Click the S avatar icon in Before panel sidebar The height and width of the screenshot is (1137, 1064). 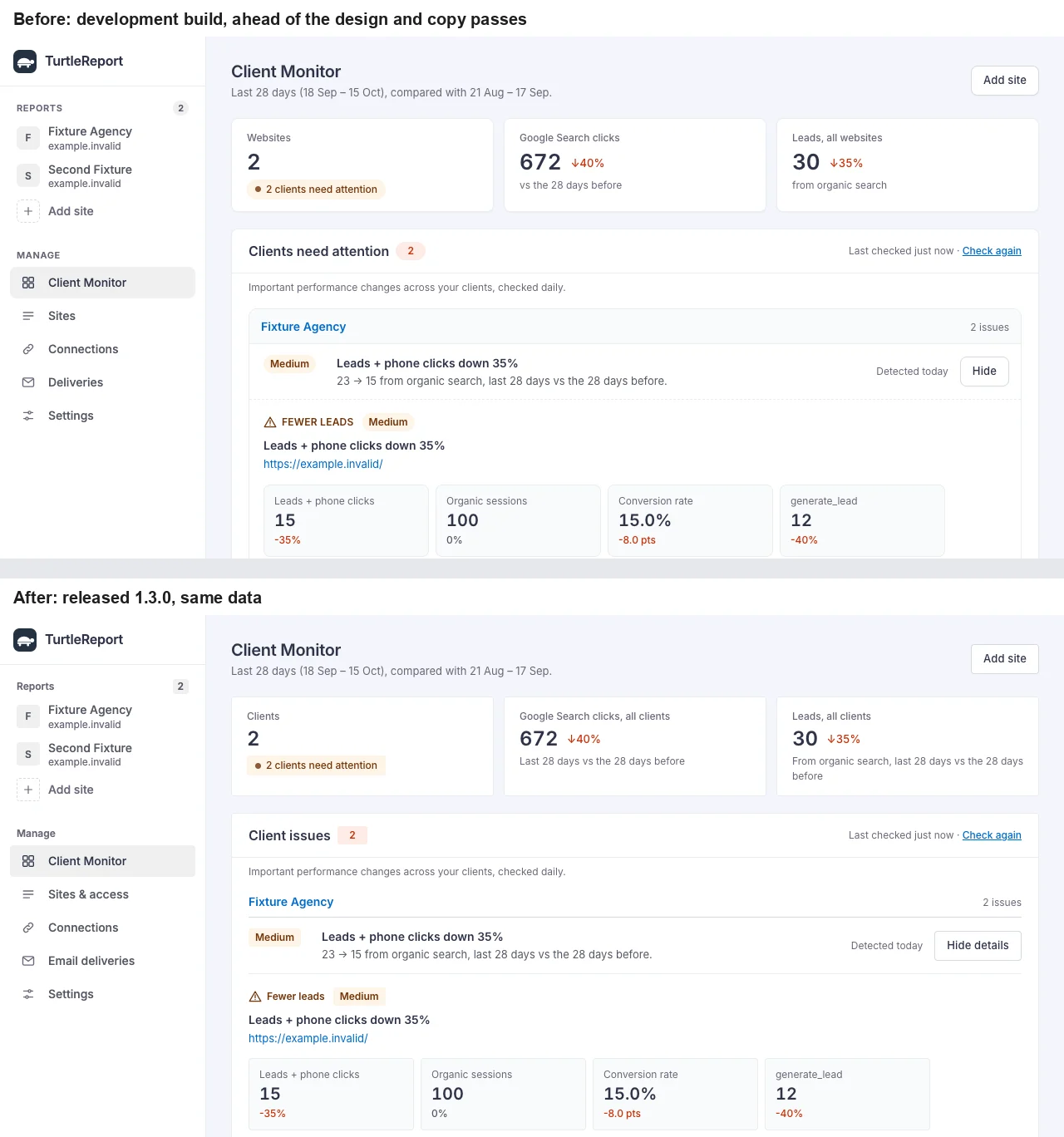point(28,175)
